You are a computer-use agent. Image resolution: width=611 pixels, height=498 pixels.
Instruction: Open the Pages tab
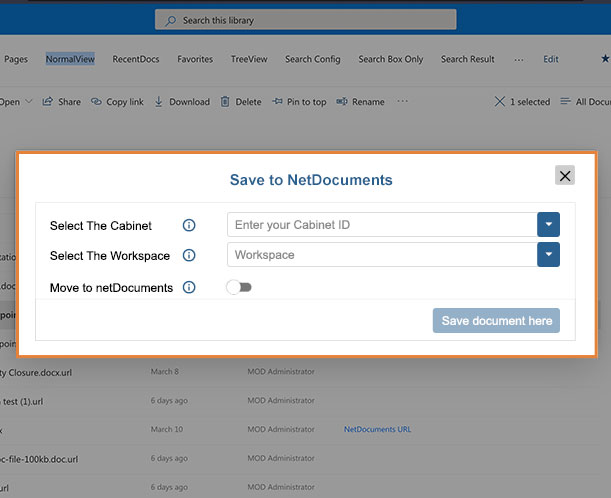[x=16, y=59]
